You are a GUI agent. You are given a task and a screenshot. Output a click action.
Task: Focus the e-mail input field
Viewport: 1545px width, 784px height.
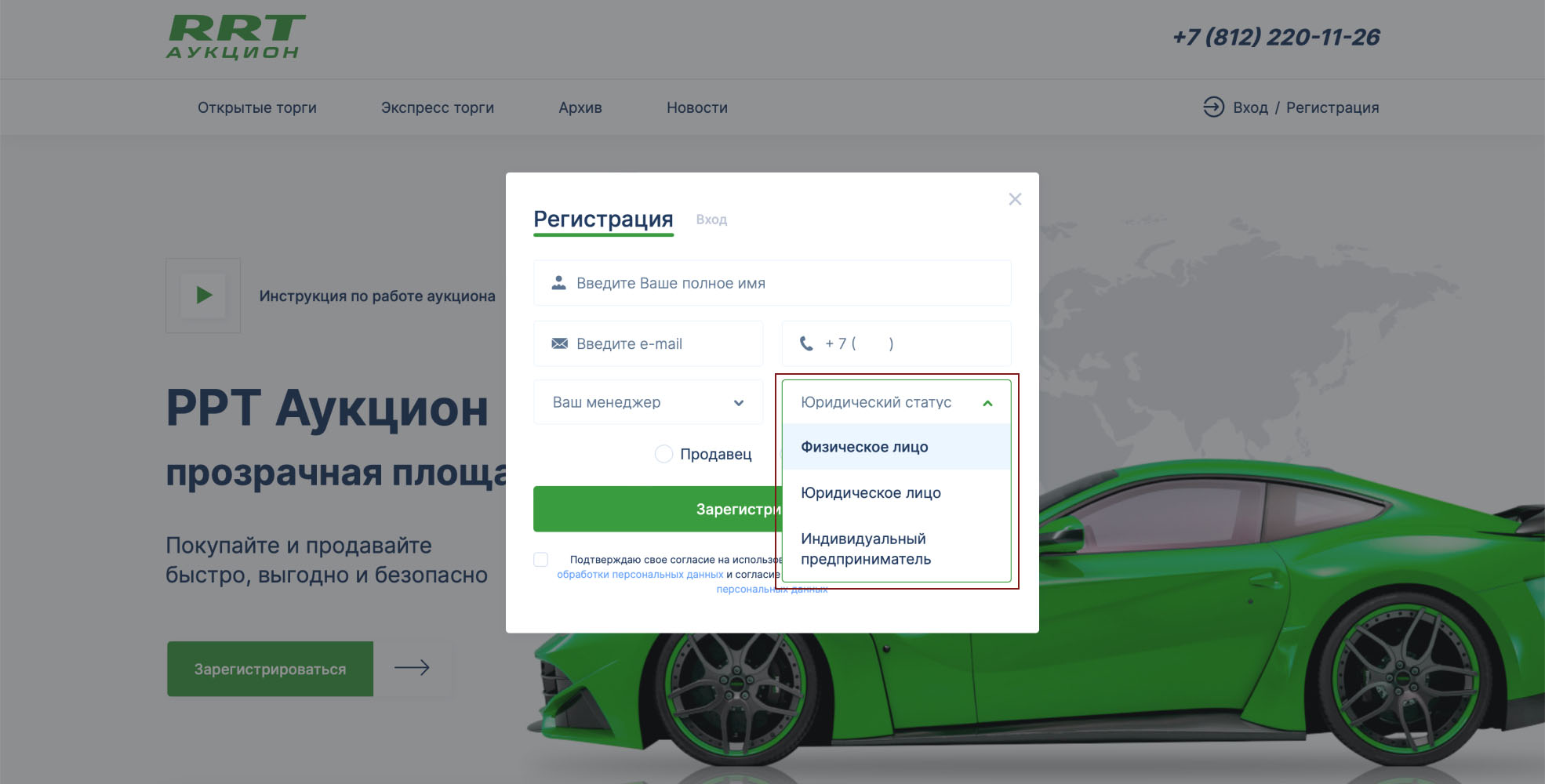[x=648, y=343]
